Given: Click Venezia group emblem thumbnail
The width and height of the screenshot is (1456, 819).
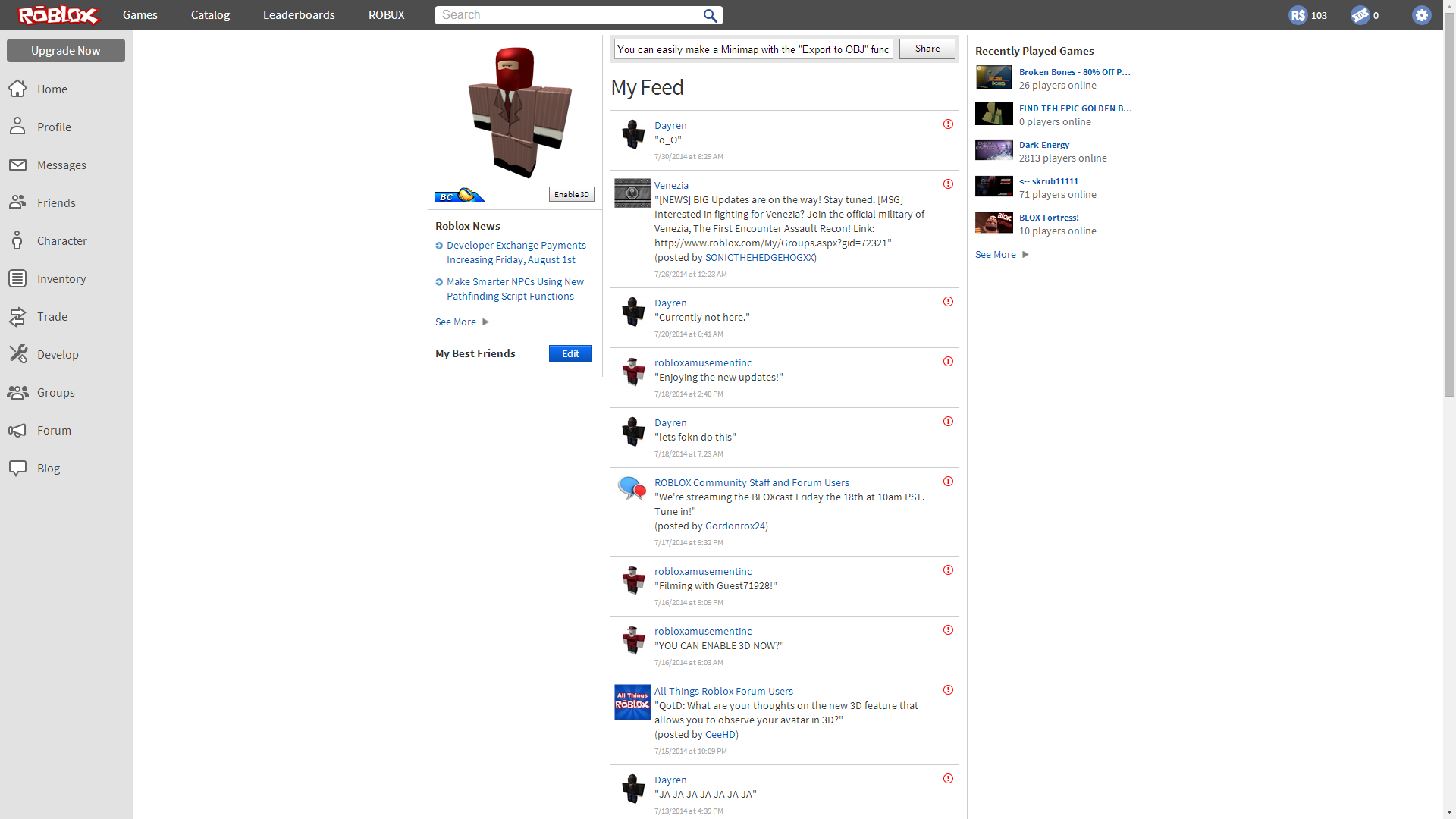Looking at the screenshot, I should [x=632, y=193].
